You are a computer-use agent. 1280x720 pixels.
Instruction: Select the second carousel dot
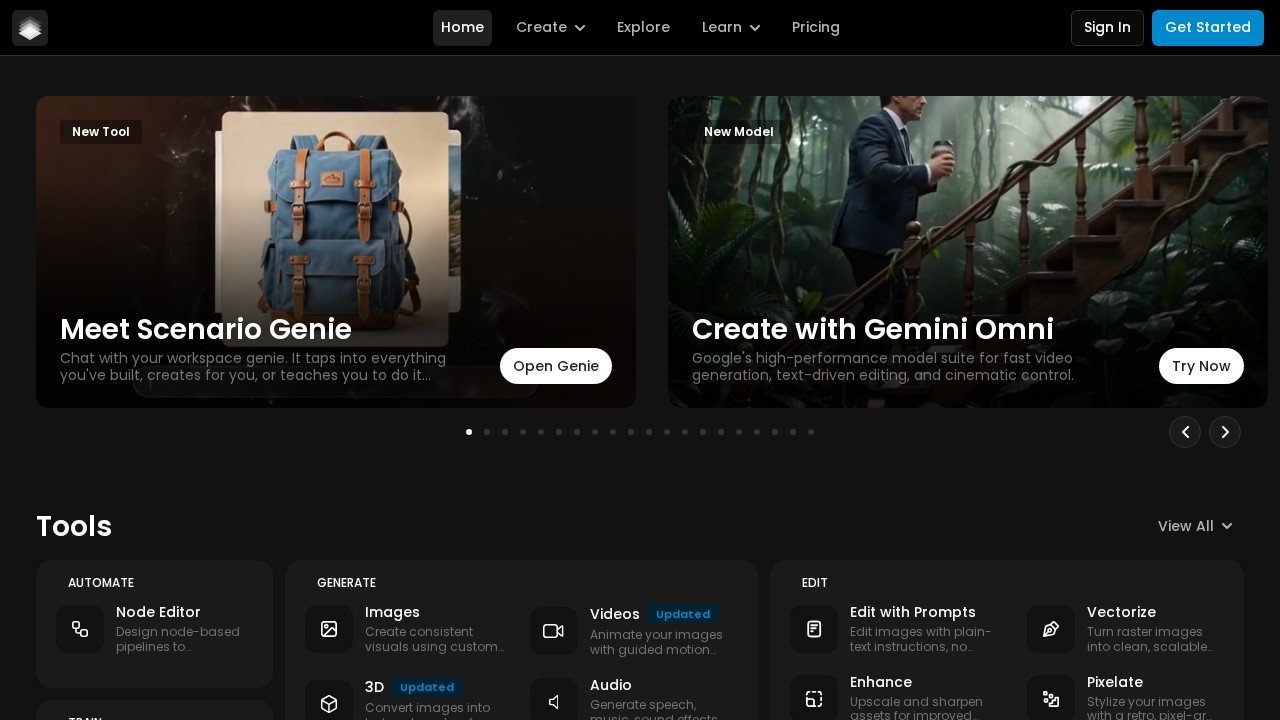pyautogui.click(x=487, y=432)
